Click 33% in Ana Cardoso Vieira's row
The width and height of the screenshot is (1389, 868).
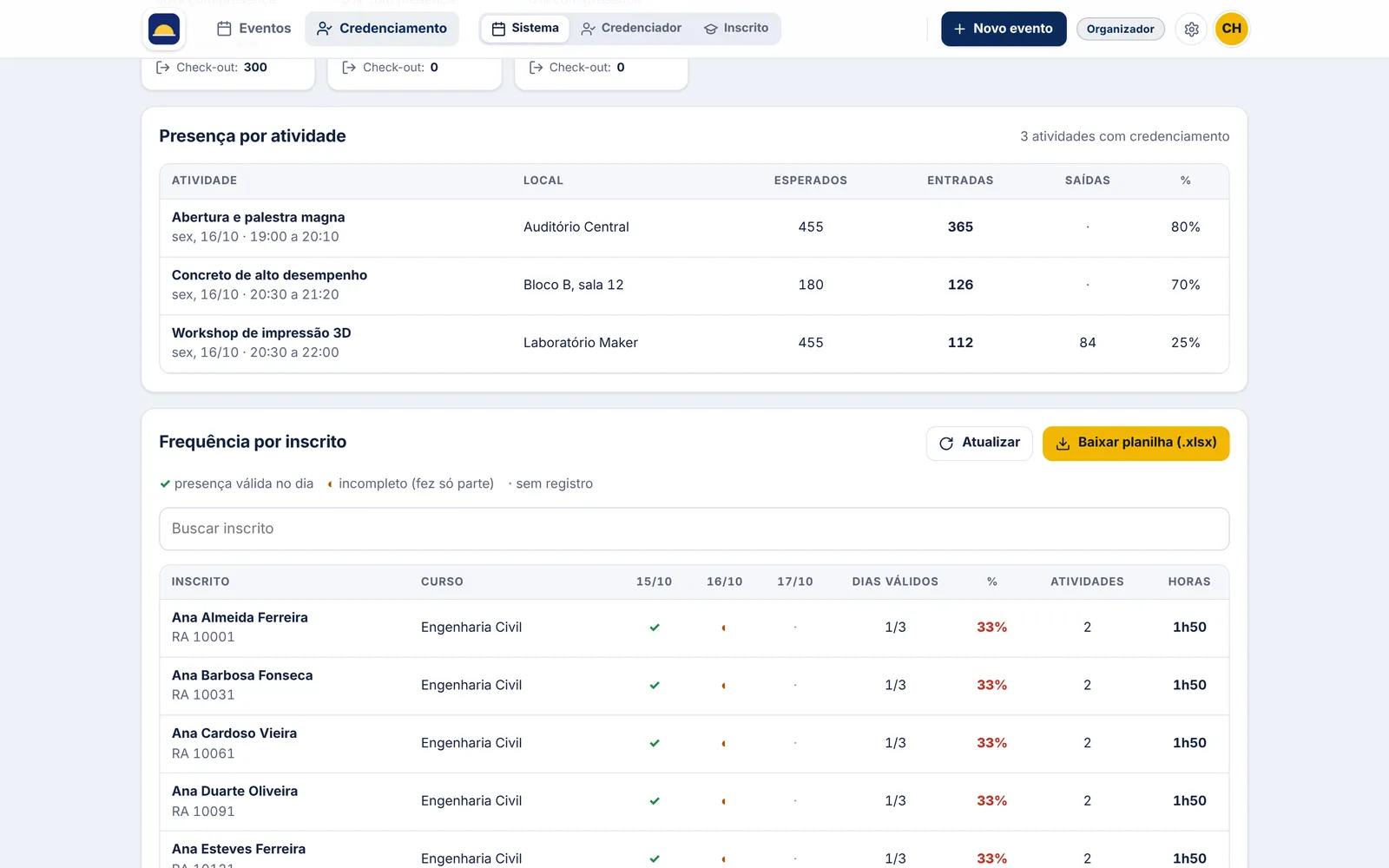991,743
